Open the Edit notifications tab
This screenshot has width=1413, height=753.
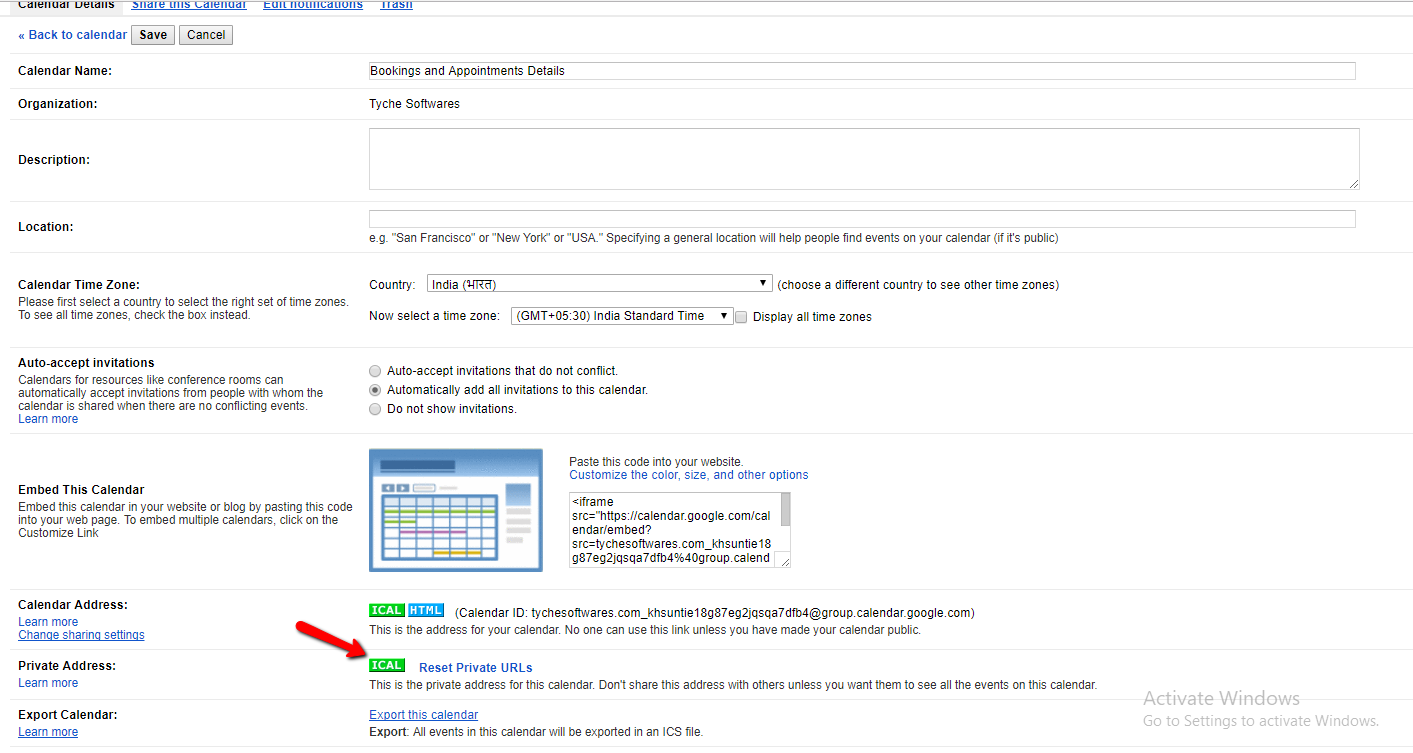point(313,5)
